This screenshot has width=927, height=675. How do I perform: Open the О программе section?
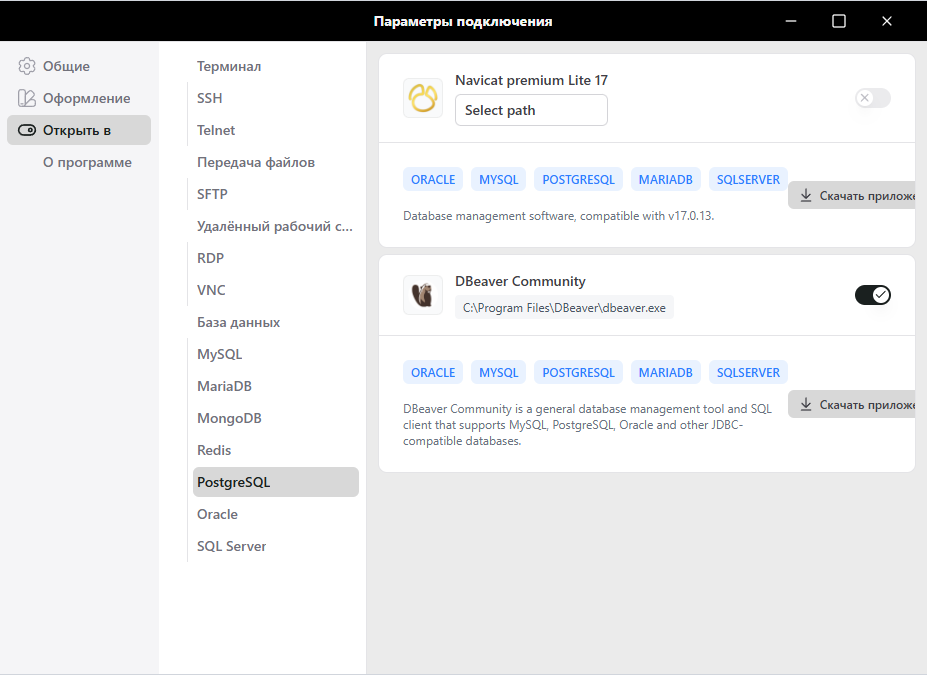pos(79,162)
